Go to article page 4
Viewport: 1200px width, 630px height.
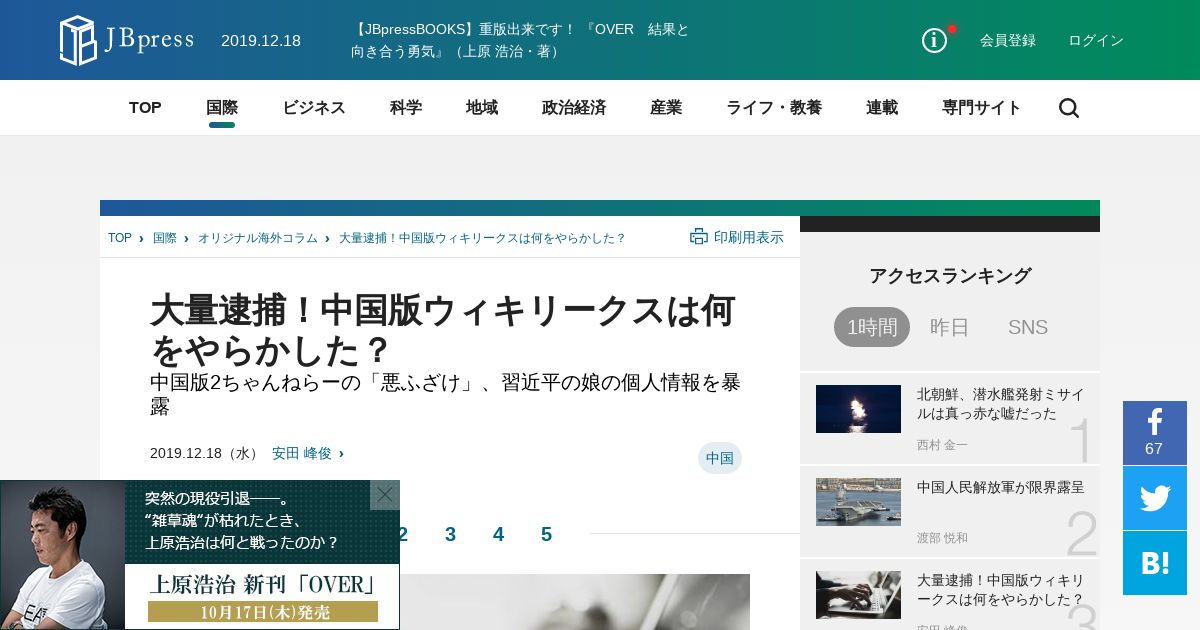[499, 534]
